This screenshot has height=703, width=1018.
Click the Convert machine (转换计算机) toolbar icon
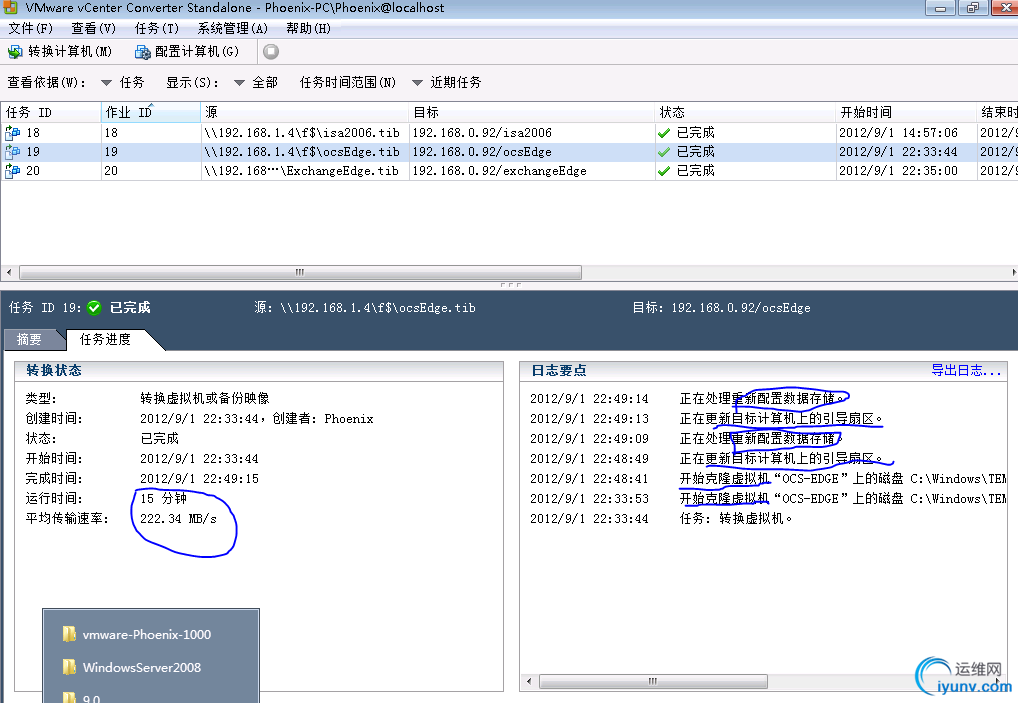pyautogui.click(x=14, y=51)
